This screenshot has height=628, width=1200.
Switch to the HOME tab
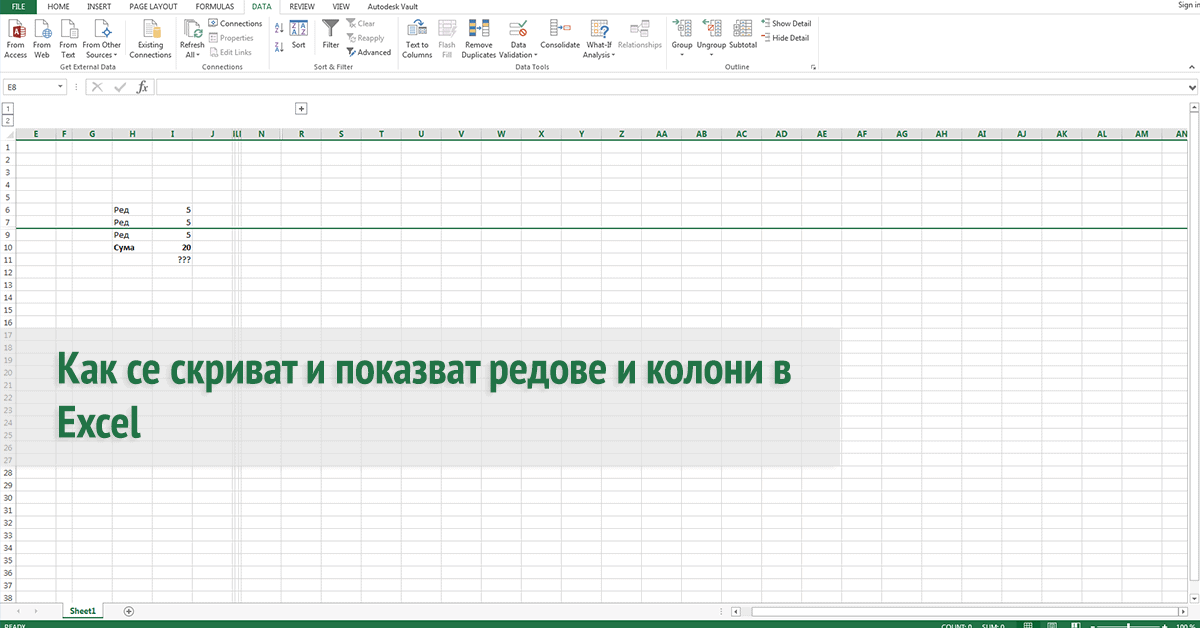(59, 5)
